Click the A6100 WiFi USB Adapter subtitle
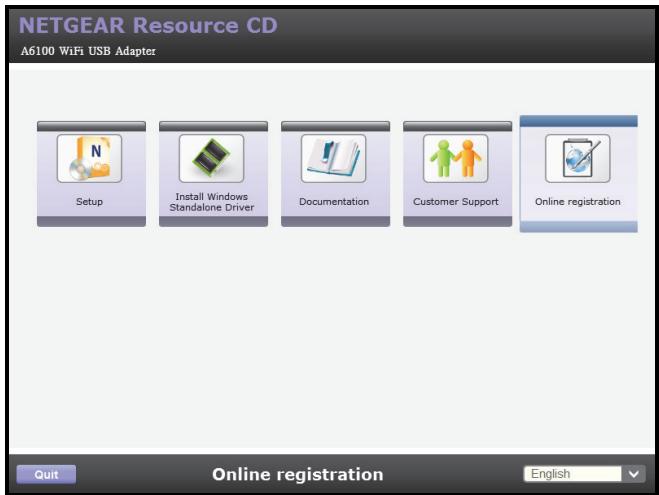 [88, 51]
